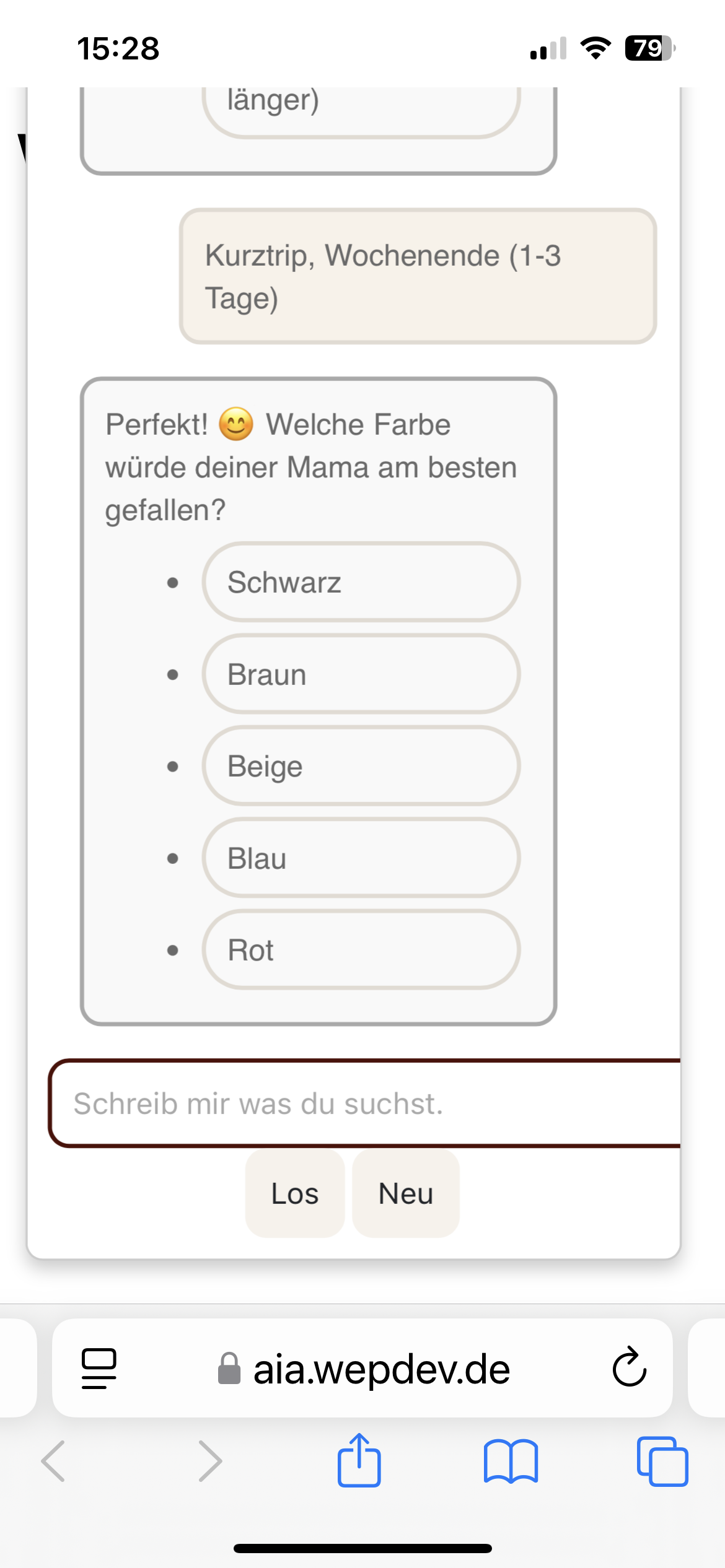This screenshot has height=1568, width=725.
Task: Start a new chat with Neu
Action: pyautogui.click(x=406, y=1193)
